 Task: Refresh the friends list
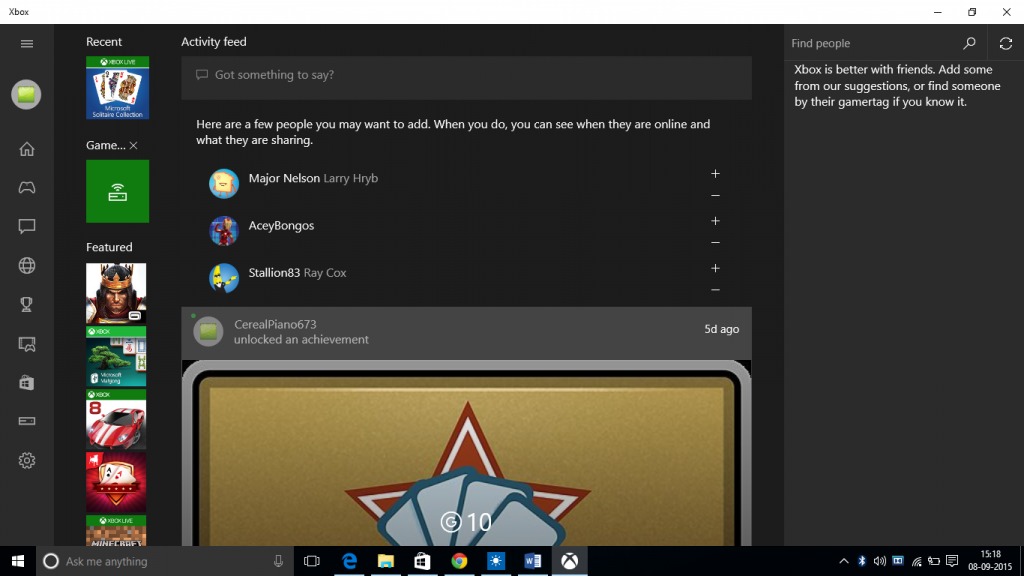(1006, 43)
